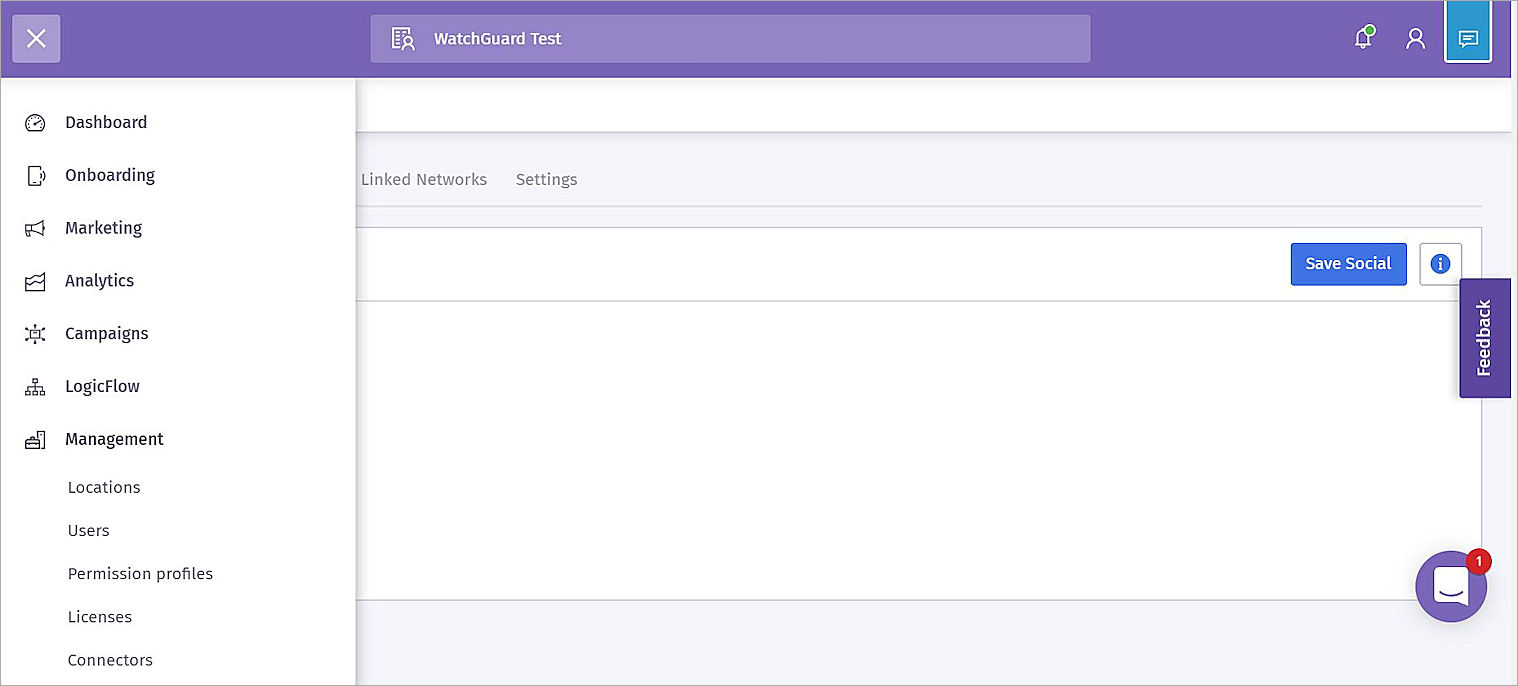1518x686 pixels.
Task: Expand the Campaigns menu item
Action: point(106,334)
